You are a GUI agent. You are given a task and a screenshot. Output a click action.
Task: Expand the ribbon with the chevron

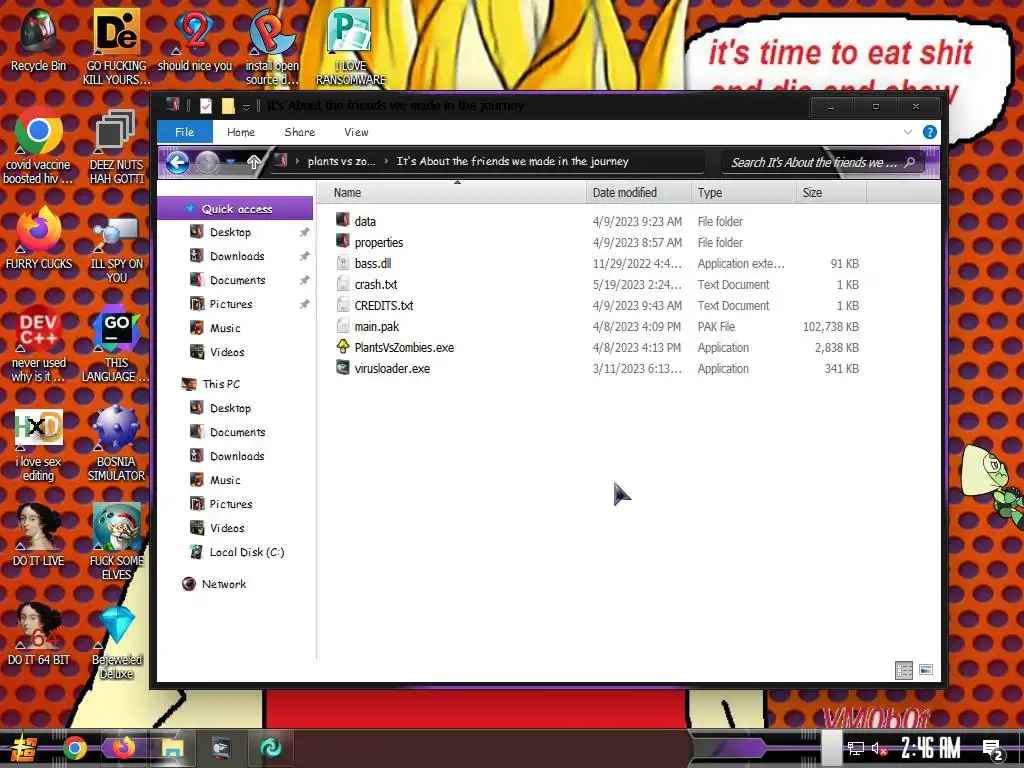tap(908, 132)
